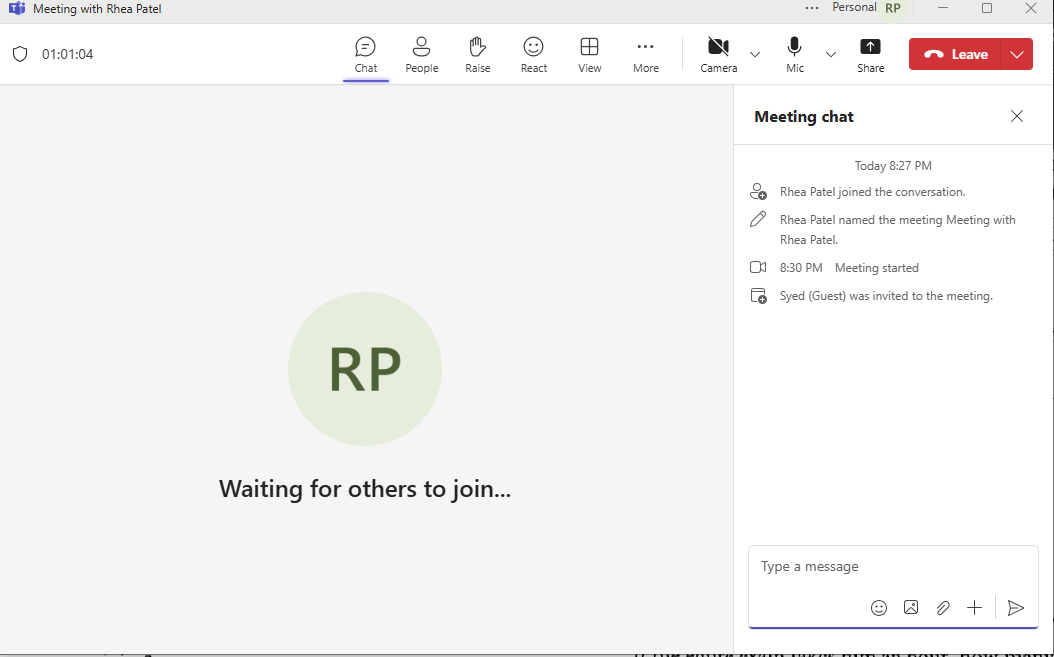Viewport: 1054px width, 657px height.
Task: Open emoji picker in message box
Action: [878, 607]
